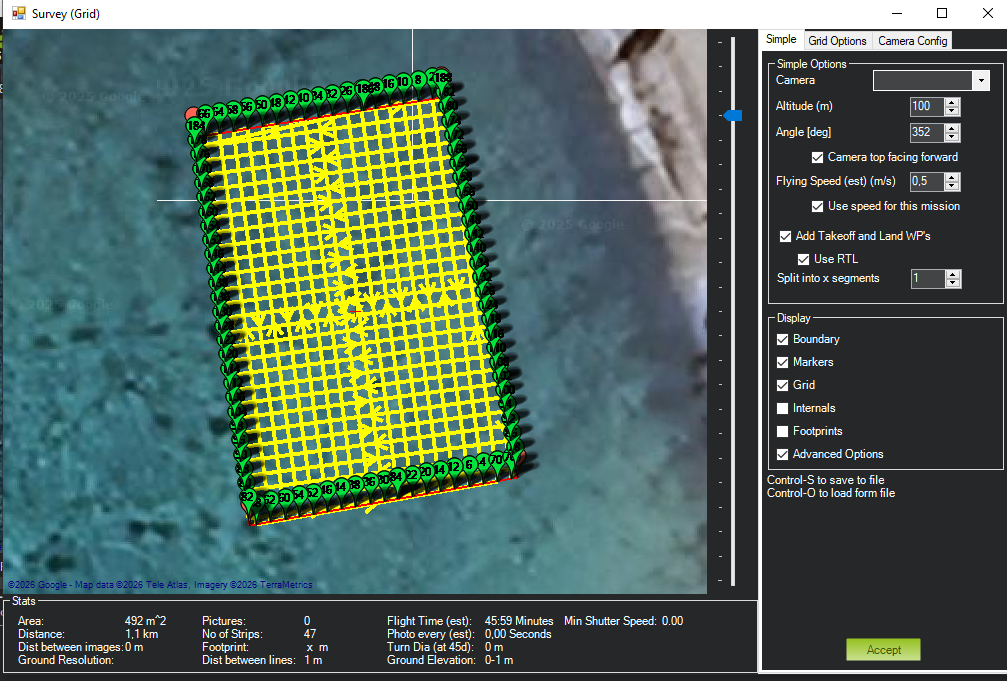This screenshot has height=681, width=1007.
Task: Click the red marker at grid's top-left corner
Action: click(192, 114)
